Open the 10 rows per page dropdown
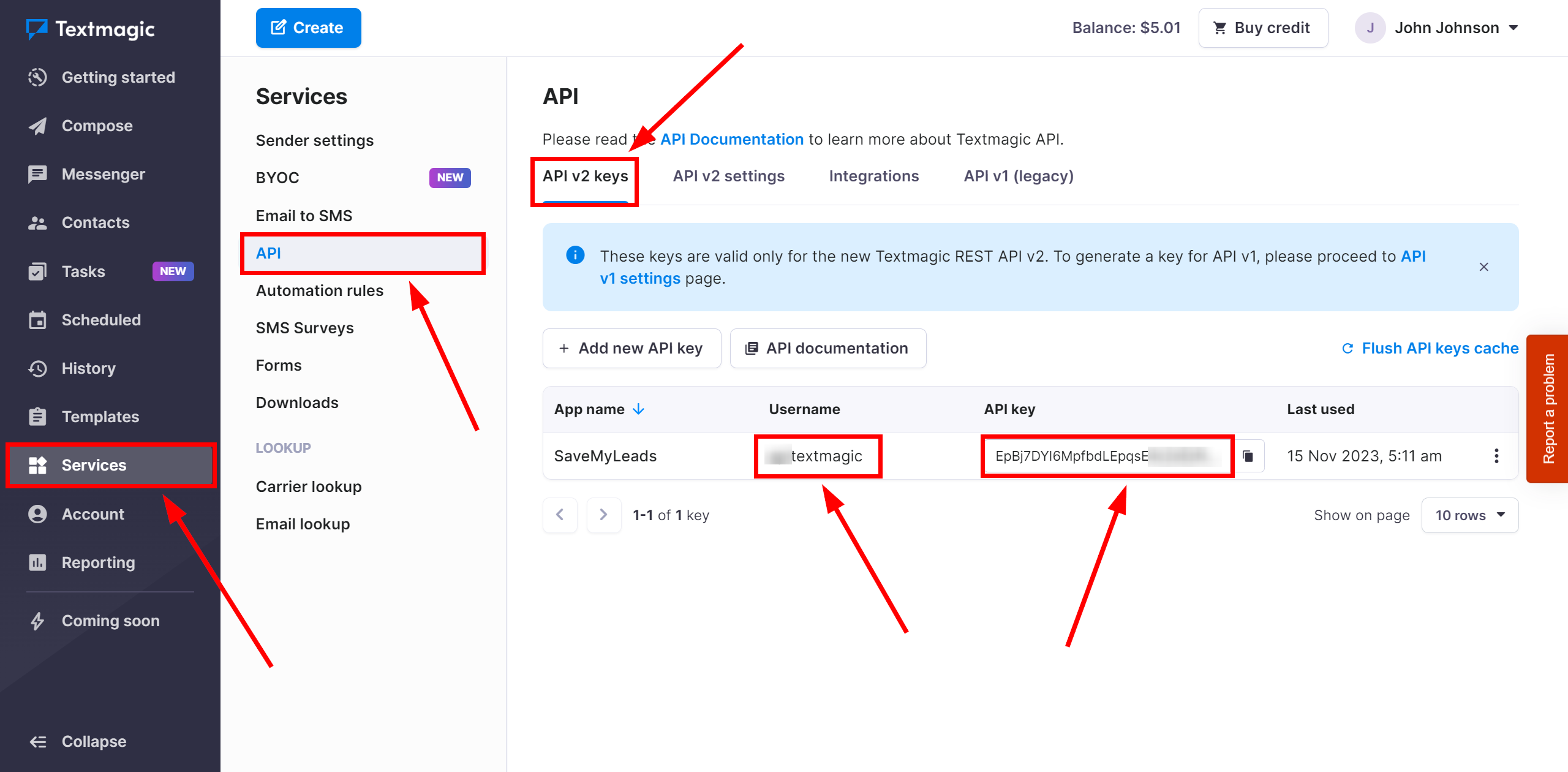 tap(1469, 515)
